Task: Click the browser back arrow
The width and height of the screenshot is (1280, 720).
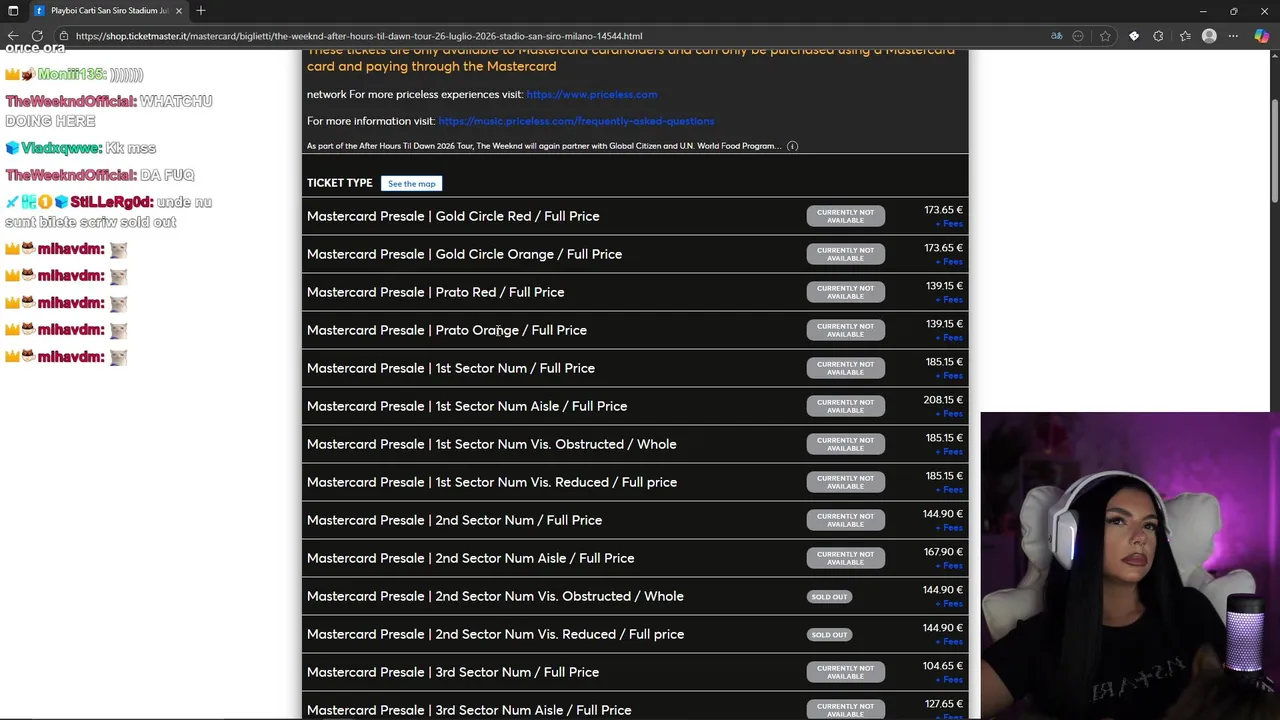Action: (13, 36)
